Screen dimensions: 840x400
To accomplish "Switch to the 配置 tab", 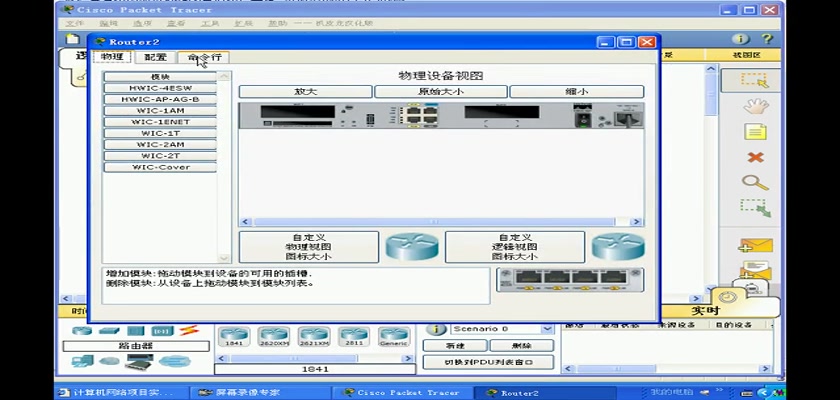I will coord(155,58).
